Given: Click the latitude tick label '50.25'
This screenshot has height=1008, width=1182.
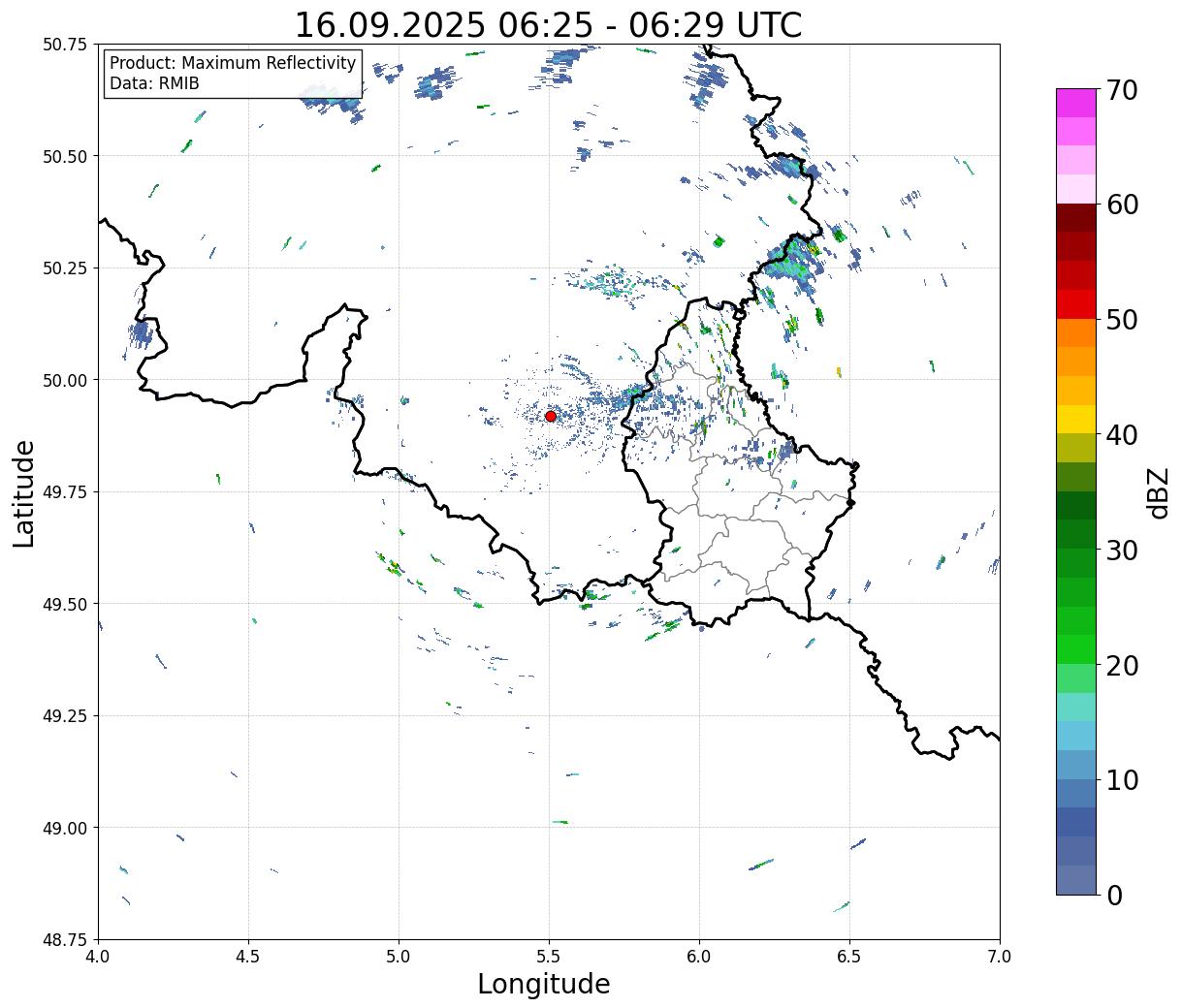Looking at the screenshot, I should coord(65,268).
